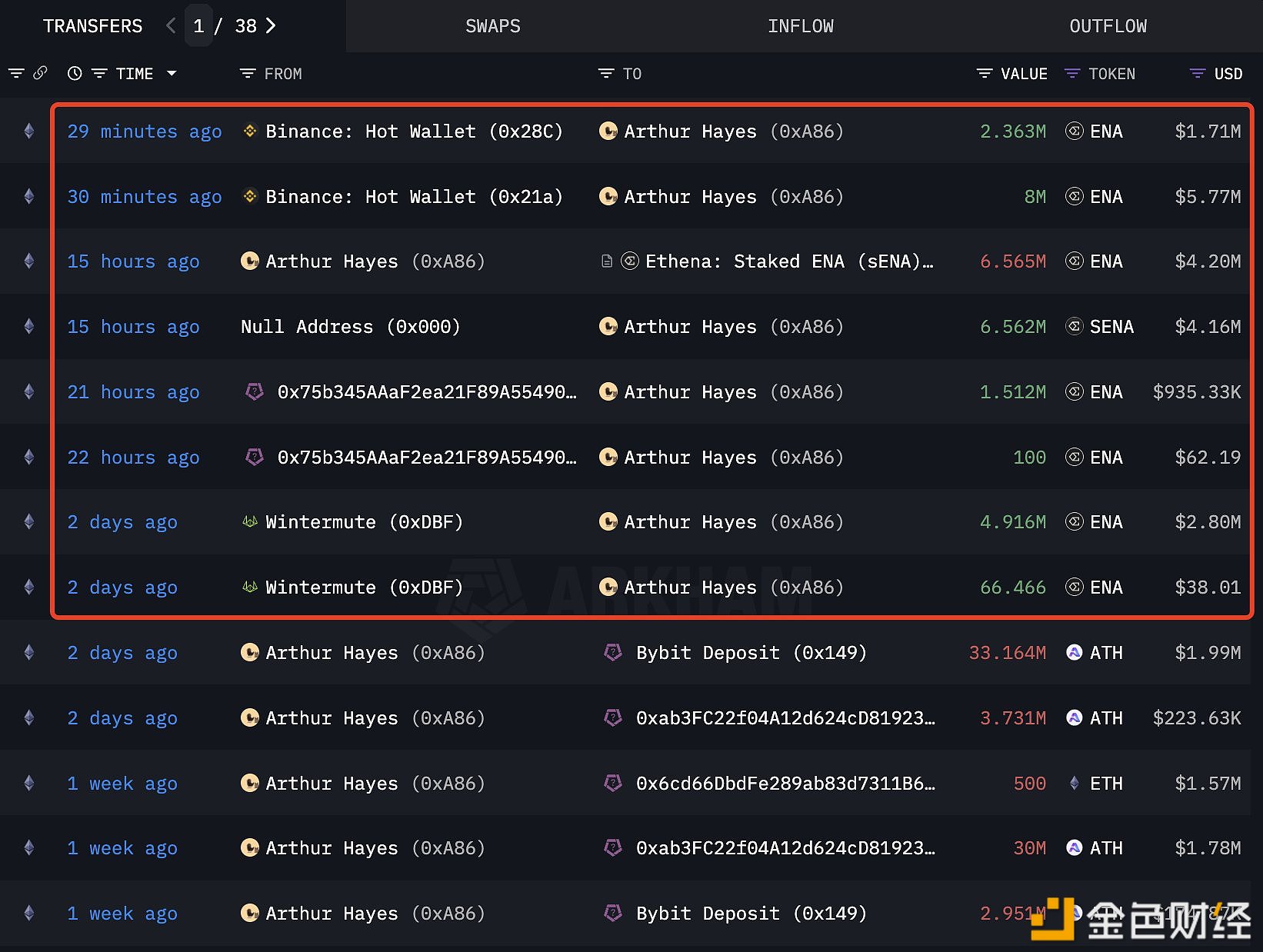Click ENA token icon in 2.363M row

1075,131
